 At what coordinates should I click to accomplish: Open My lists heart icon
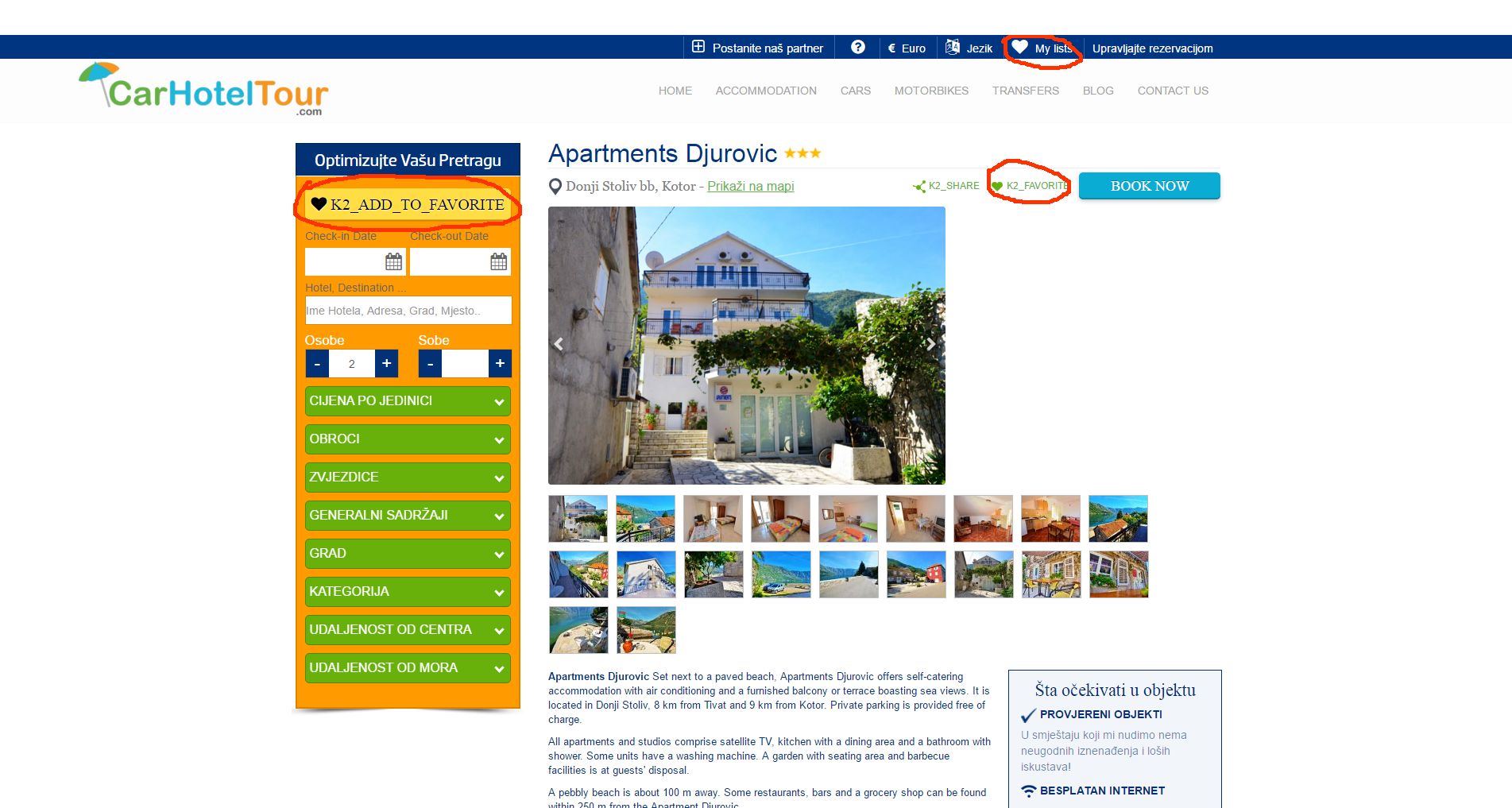1020,48
